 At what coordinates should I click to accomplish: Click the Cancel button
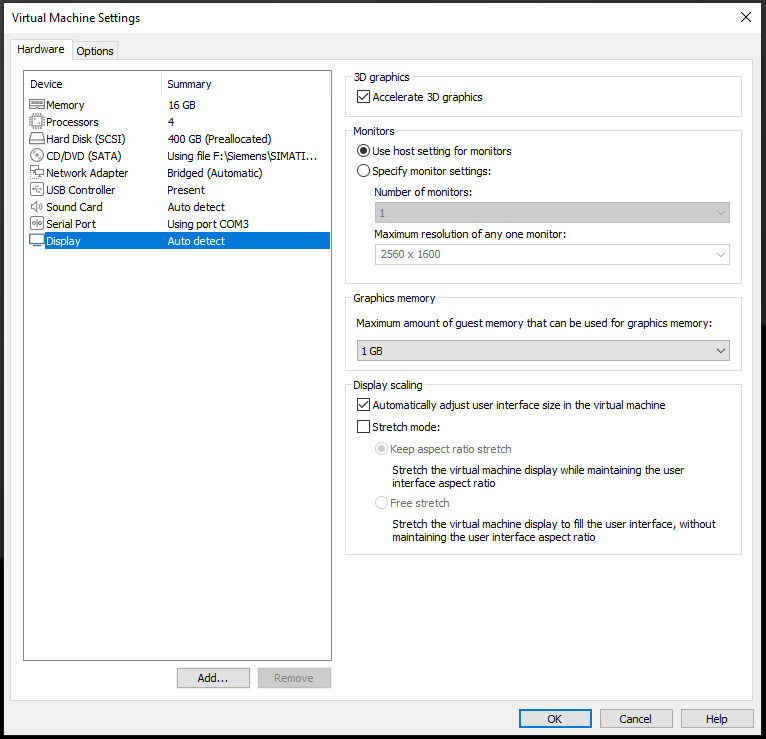(x=636, y=718)
